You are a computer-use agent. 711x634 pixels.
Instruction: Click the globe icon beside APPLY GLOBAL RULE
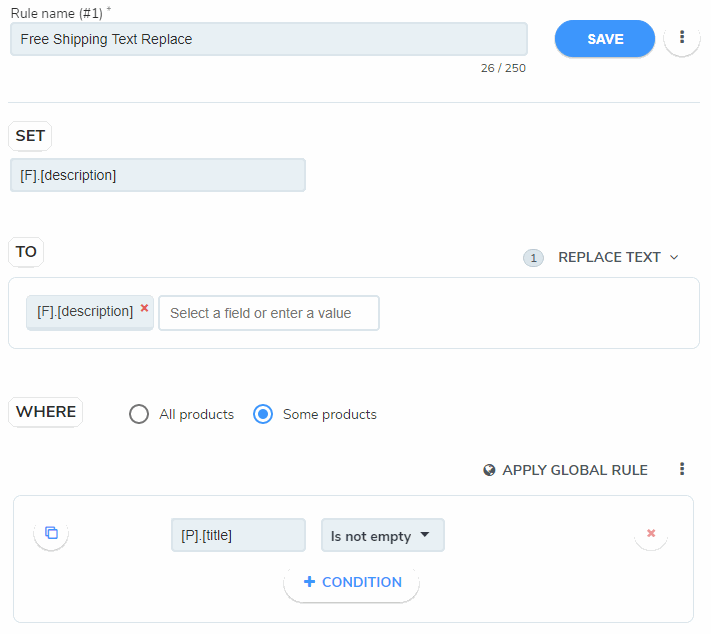click(x=489, y=470)
